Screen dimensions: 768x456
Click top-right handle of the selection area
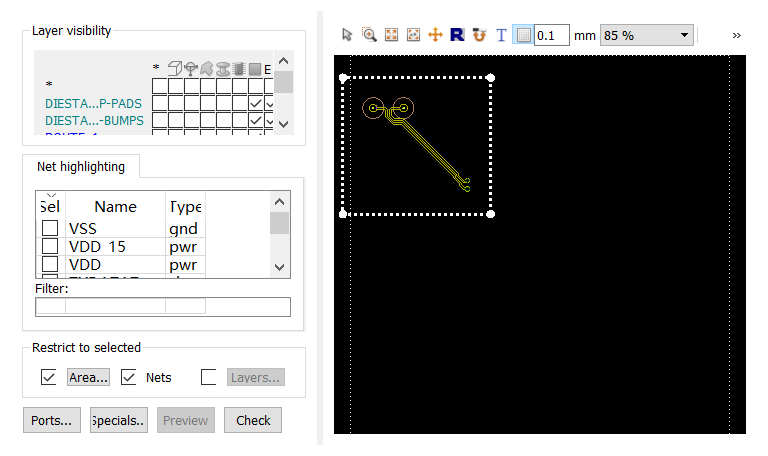tap(491, 77)
